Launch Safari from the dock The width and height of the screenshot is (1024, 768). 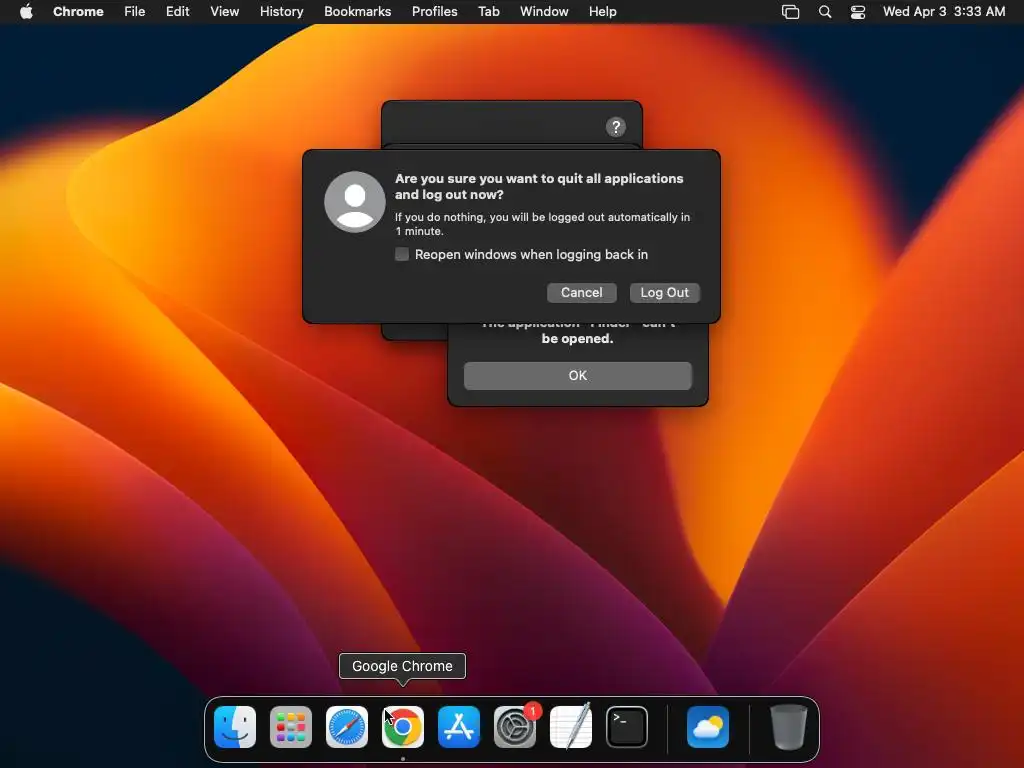pos(347,727)
